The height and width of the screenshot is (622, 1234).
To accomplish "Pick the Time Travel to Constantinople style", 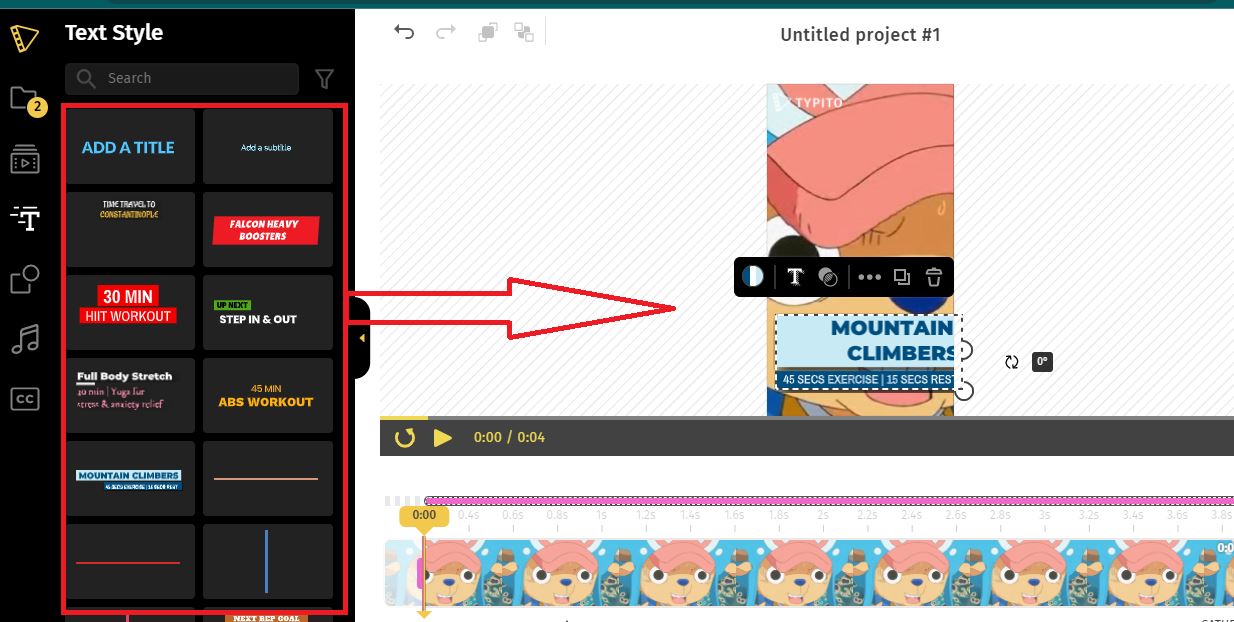I will point(130,230).
